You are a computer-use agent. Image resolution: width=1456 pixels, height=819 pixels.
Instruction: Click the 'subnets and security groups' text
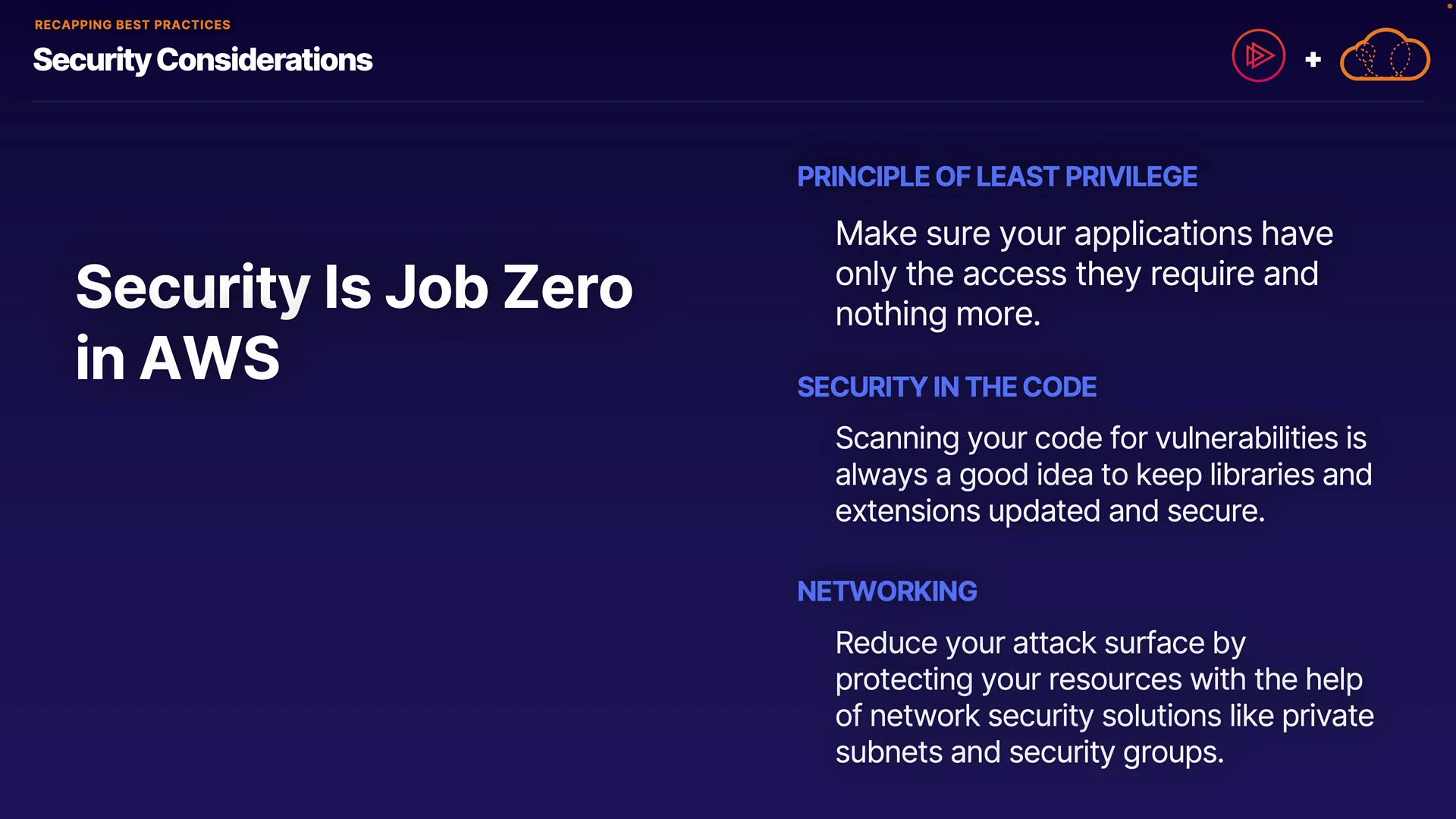tap(1029, 752)
